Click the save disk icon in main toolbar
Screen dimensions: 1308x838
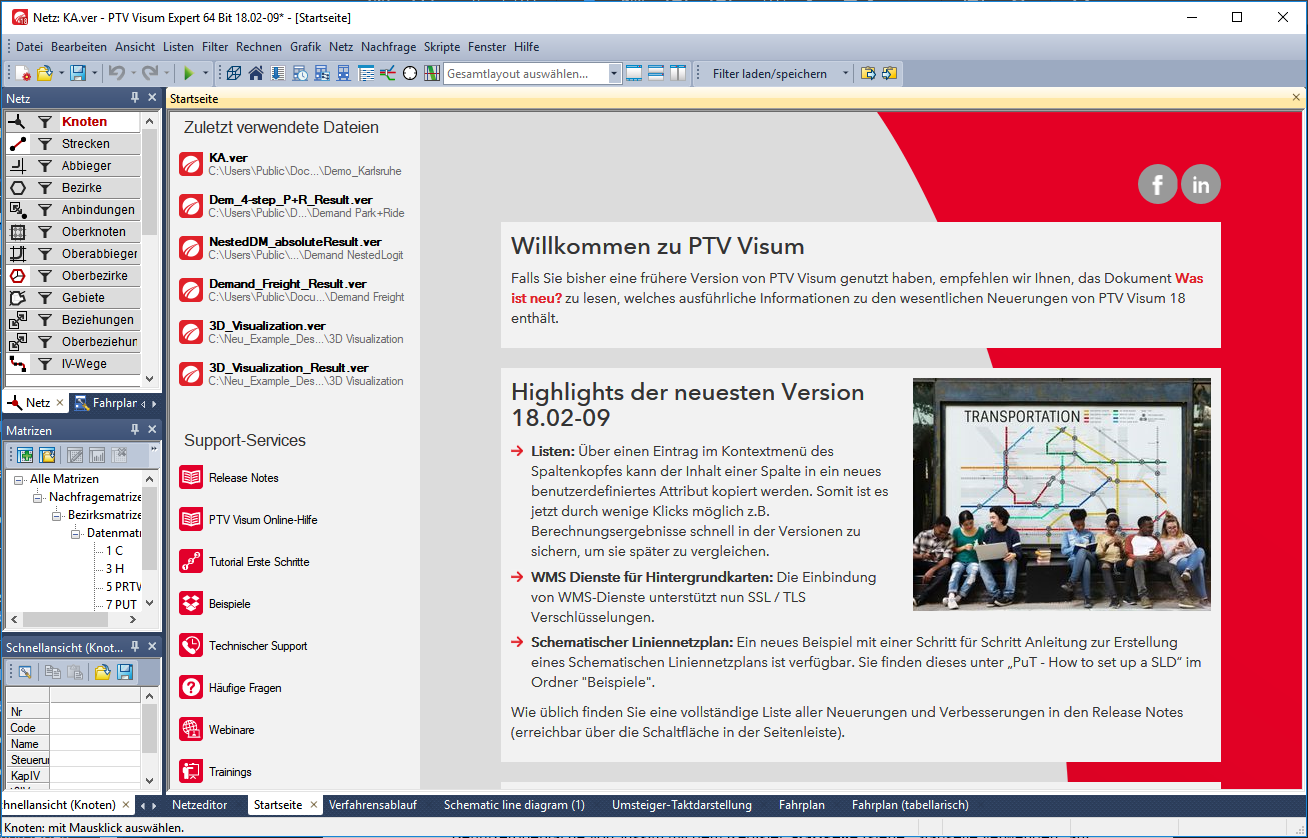[77, 73]
